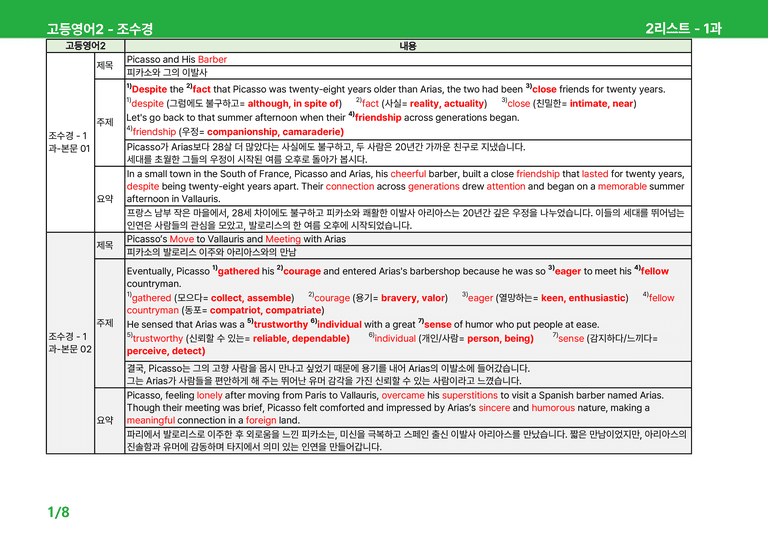Select the 조수경 - 1과-본문 01 cell
The width and height of the screenshot is (768, 543).
(70, 142)
